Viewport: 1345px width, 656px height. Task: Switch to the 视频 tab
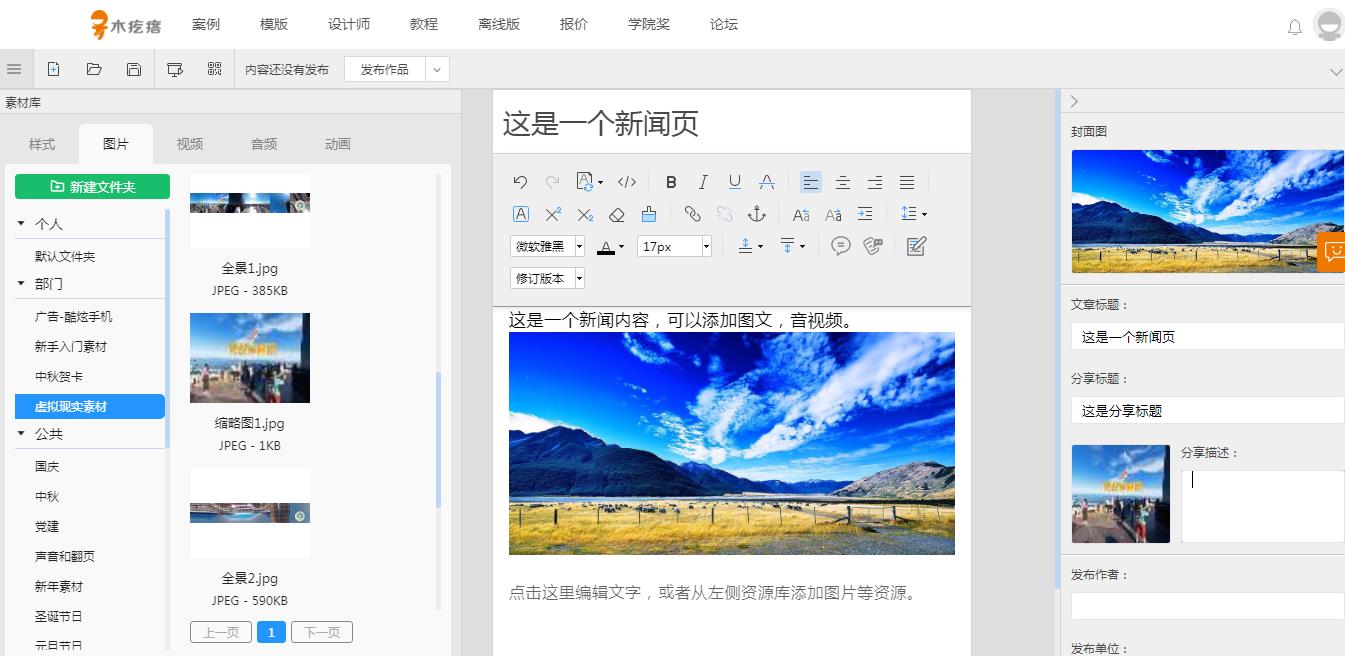(190, 144)
